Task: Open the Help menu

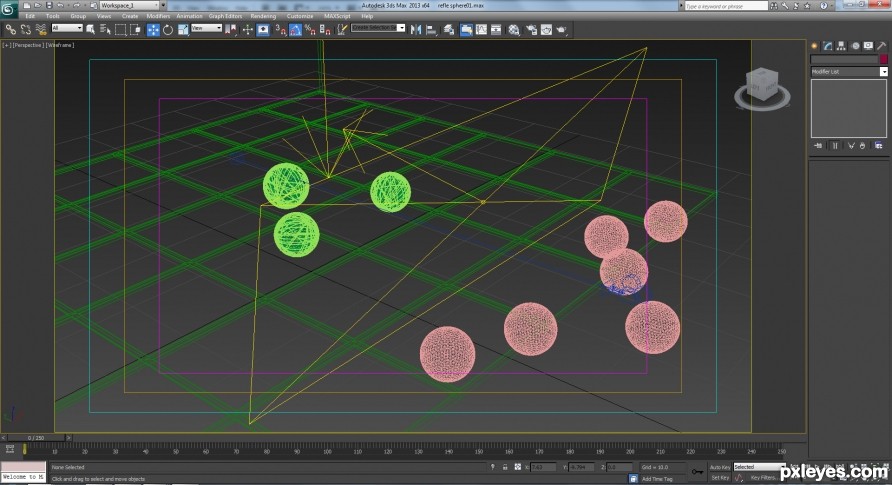Action: click(x=367, y=16)
